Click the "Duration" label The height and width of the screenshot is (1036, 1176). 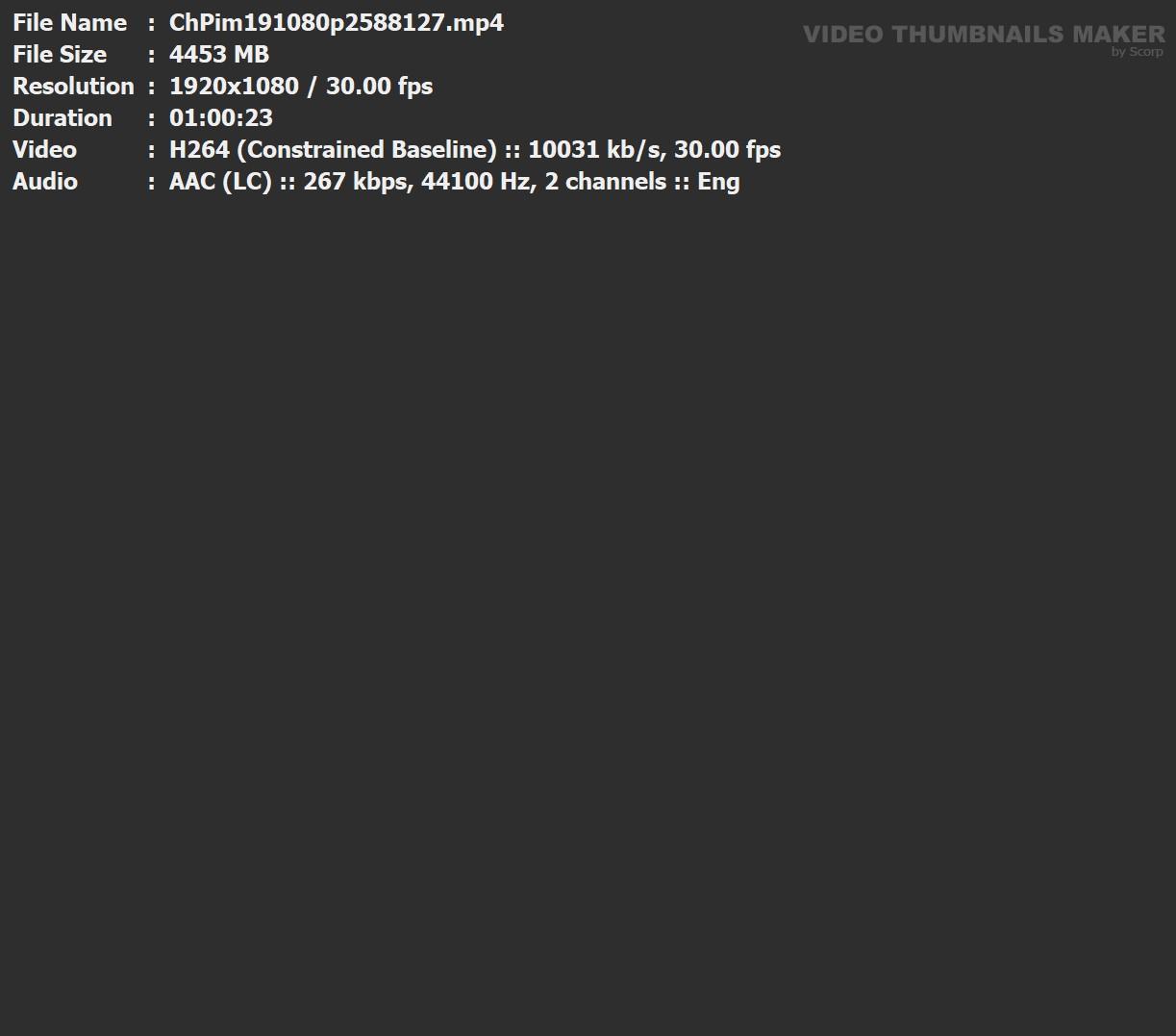tap(63, 117)
